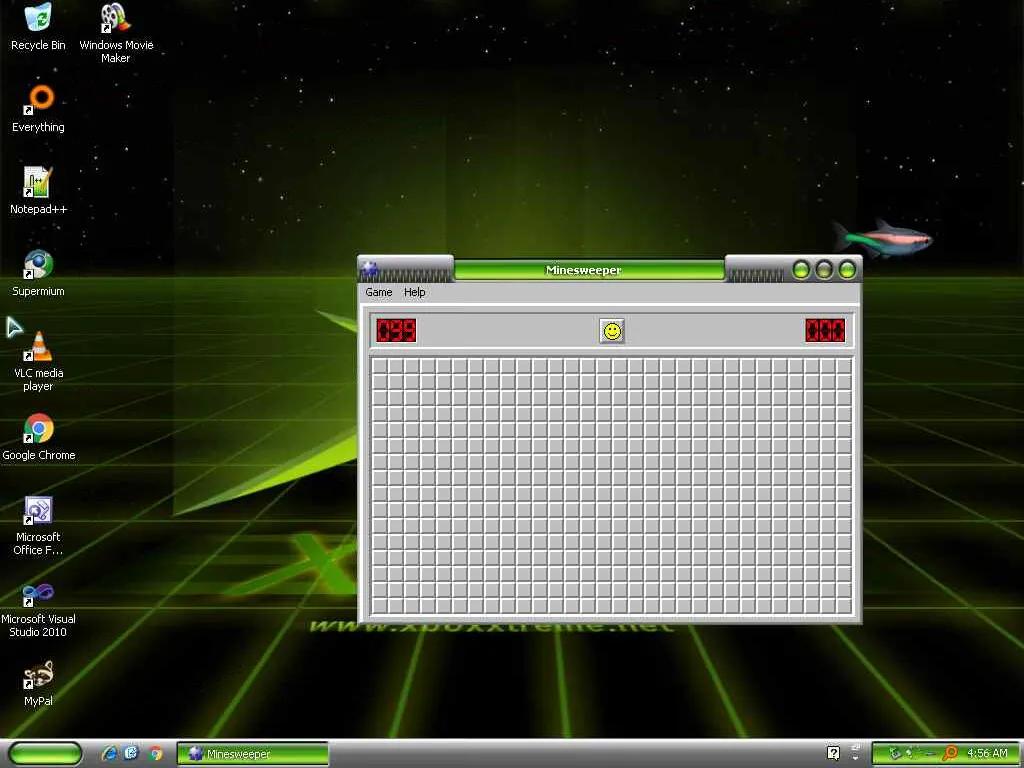Select the Google Chrome desktop shortcut
This screenshot has width=1024, height=768.
[39, 436]
